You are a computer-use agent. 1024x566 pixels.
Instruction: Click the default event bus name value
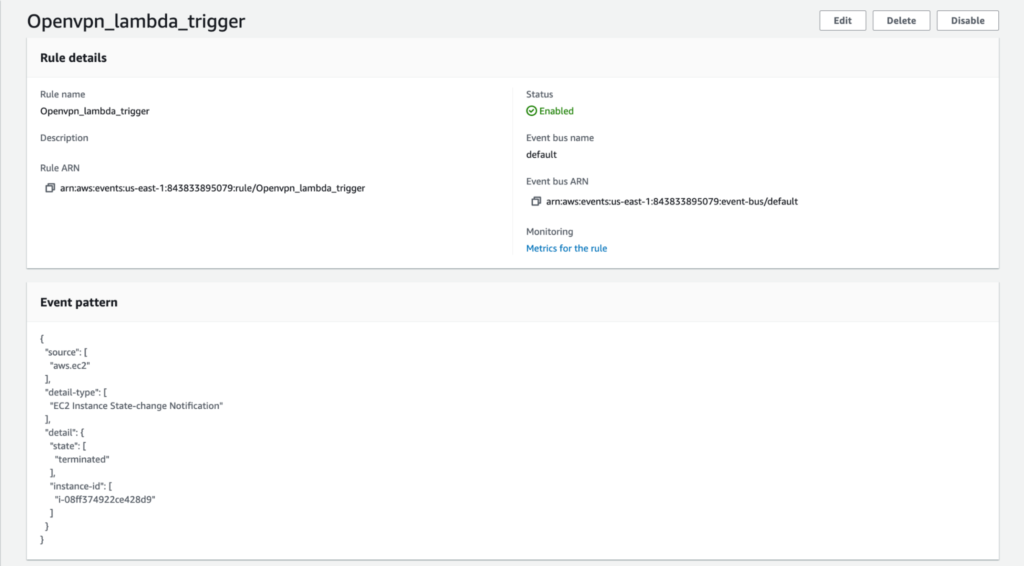click(541, 155)
